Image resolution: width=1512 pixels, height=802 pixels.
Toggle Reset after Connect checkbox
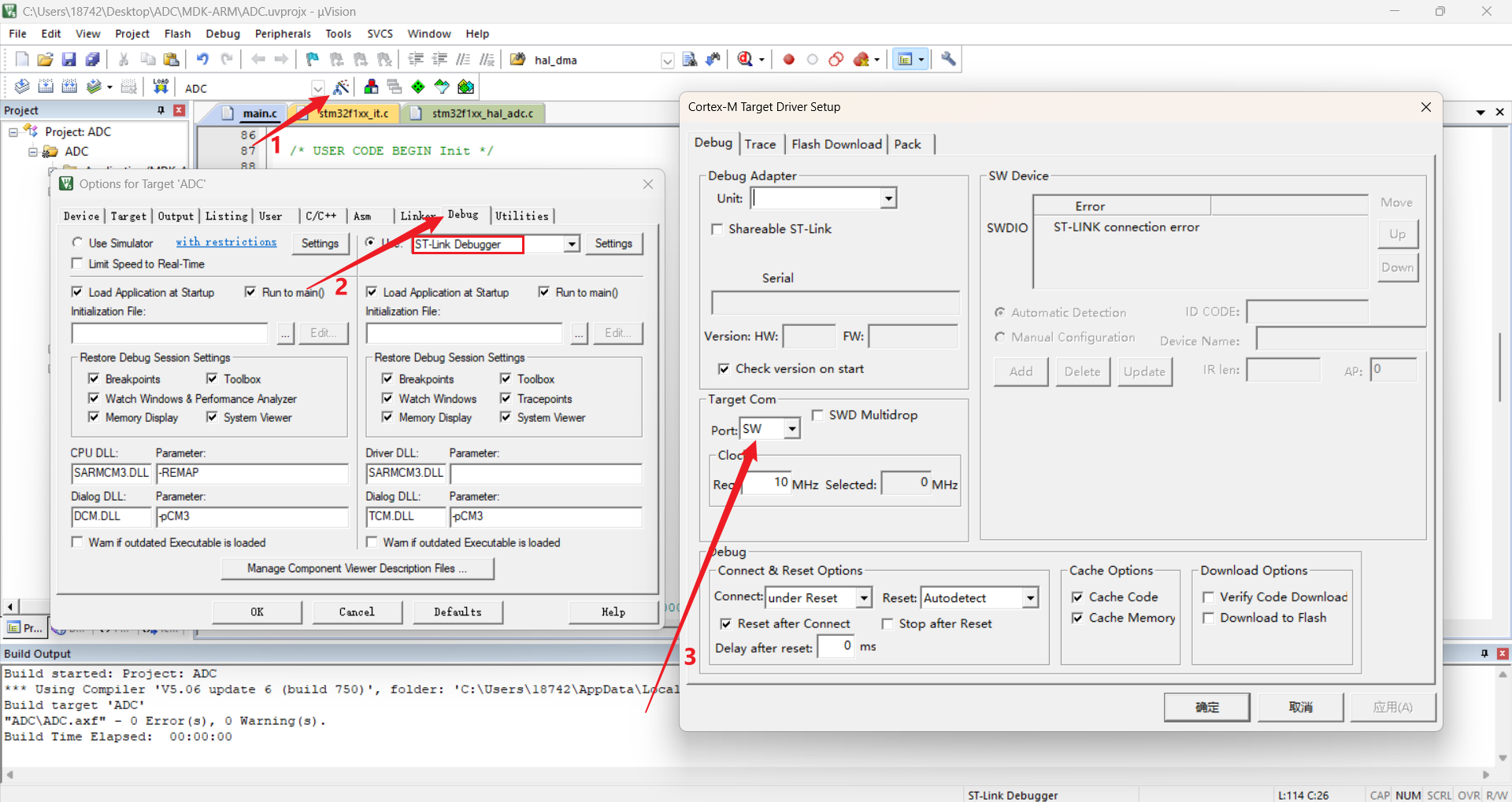[x=726, y=623]
